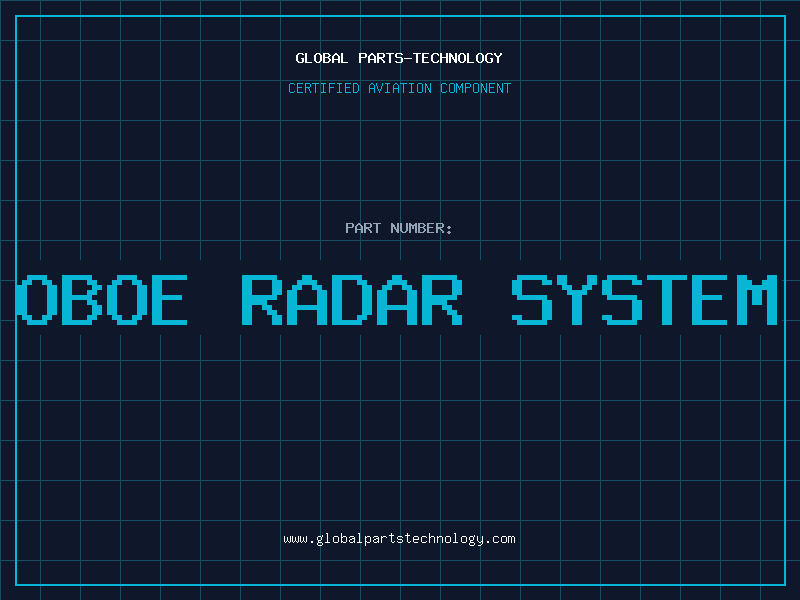The height and width of the screenshot is (600, 800).
Task: Click the www.globalpartstechnology.com website link
Action: [x=399, y=539]
